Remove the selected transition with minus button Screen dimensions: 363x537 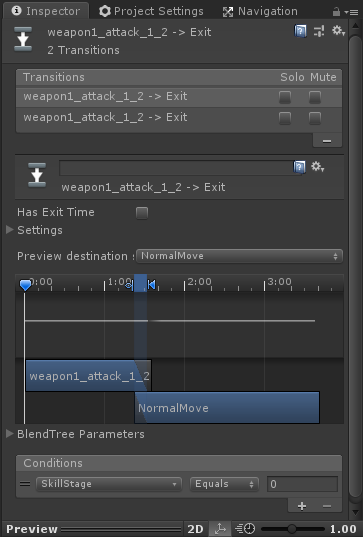coord(327,141)
